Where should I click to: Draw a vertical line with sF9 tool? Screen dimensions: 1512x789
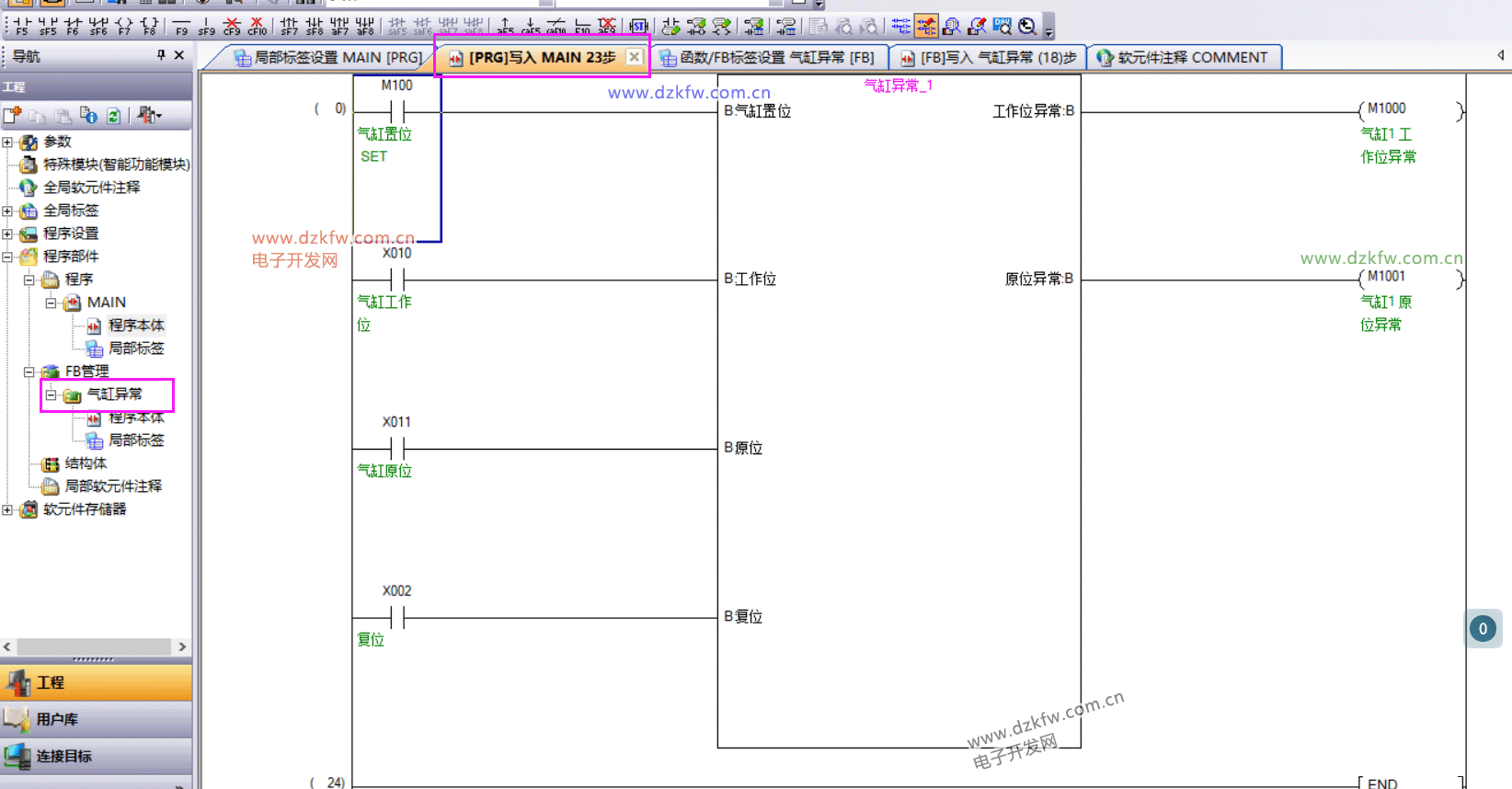point(206,26)
